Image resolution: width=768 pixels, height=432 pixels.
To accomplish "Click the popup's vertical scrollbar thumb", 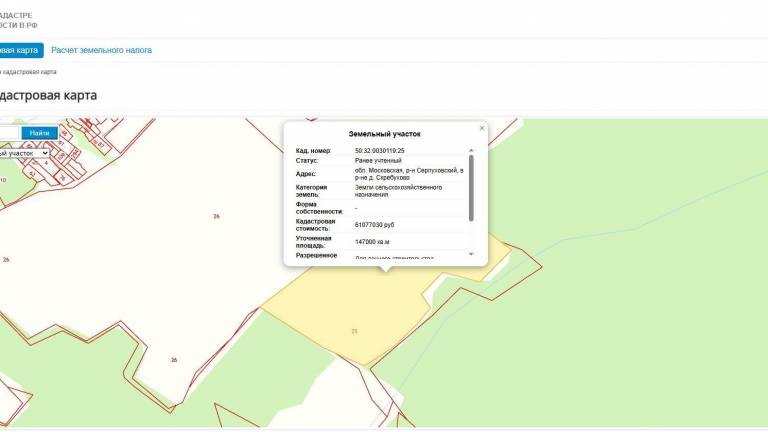I will 472,186.
